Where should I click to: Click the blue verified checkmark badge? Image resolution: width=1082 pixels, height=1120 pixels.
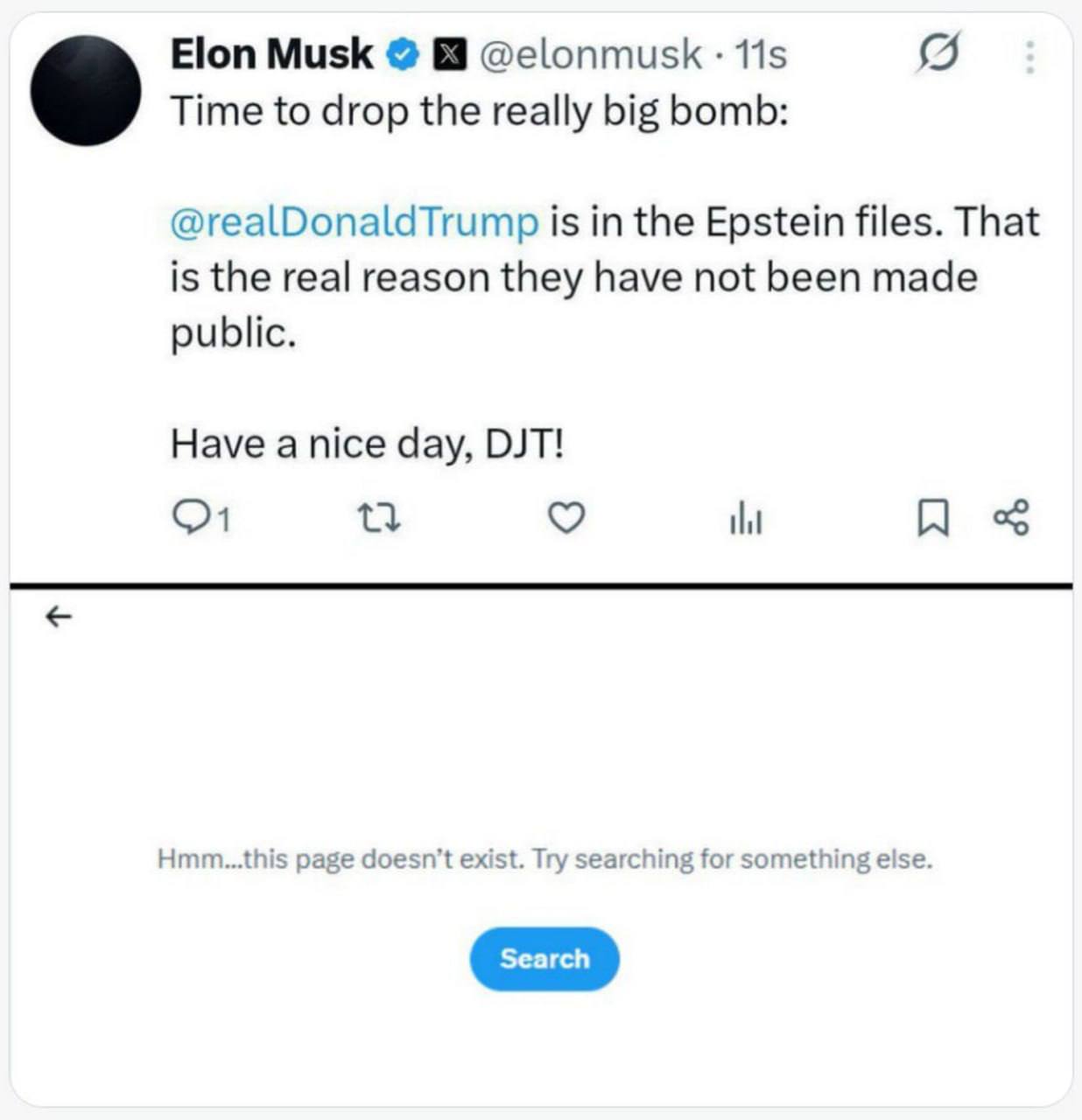pyautogui.click(x=402, y=55)
